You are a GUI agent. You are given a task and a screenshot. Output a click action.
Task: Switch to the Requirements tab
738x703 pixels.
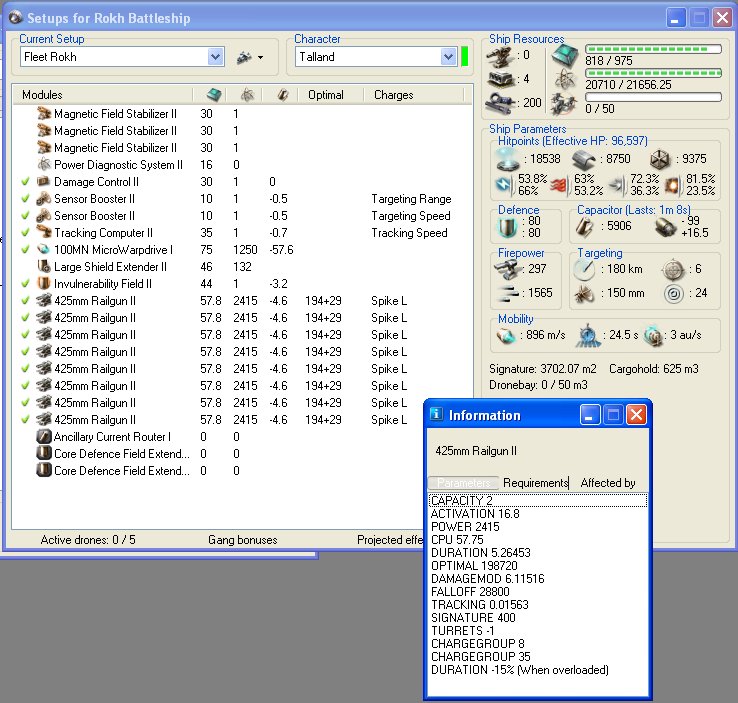click(536, 483)
